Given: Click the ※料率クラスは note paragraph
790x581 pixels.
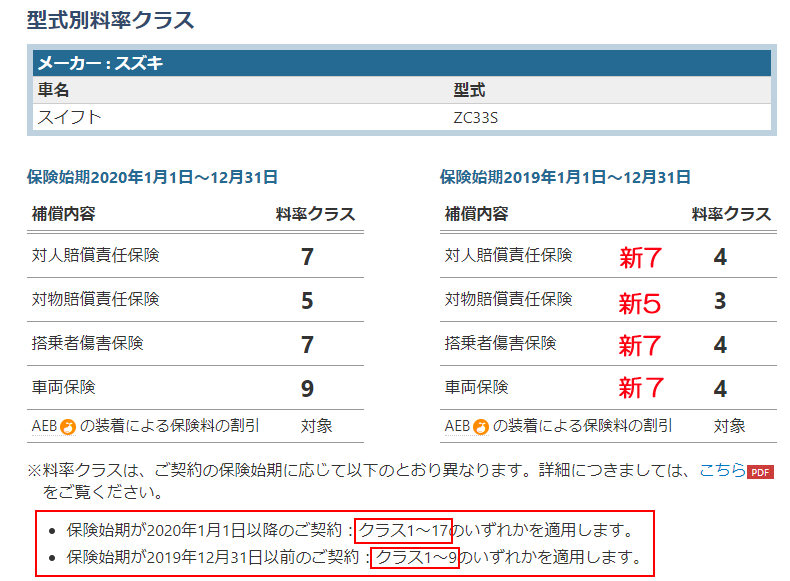Looking at the screenshot, I should click(401, 481).
